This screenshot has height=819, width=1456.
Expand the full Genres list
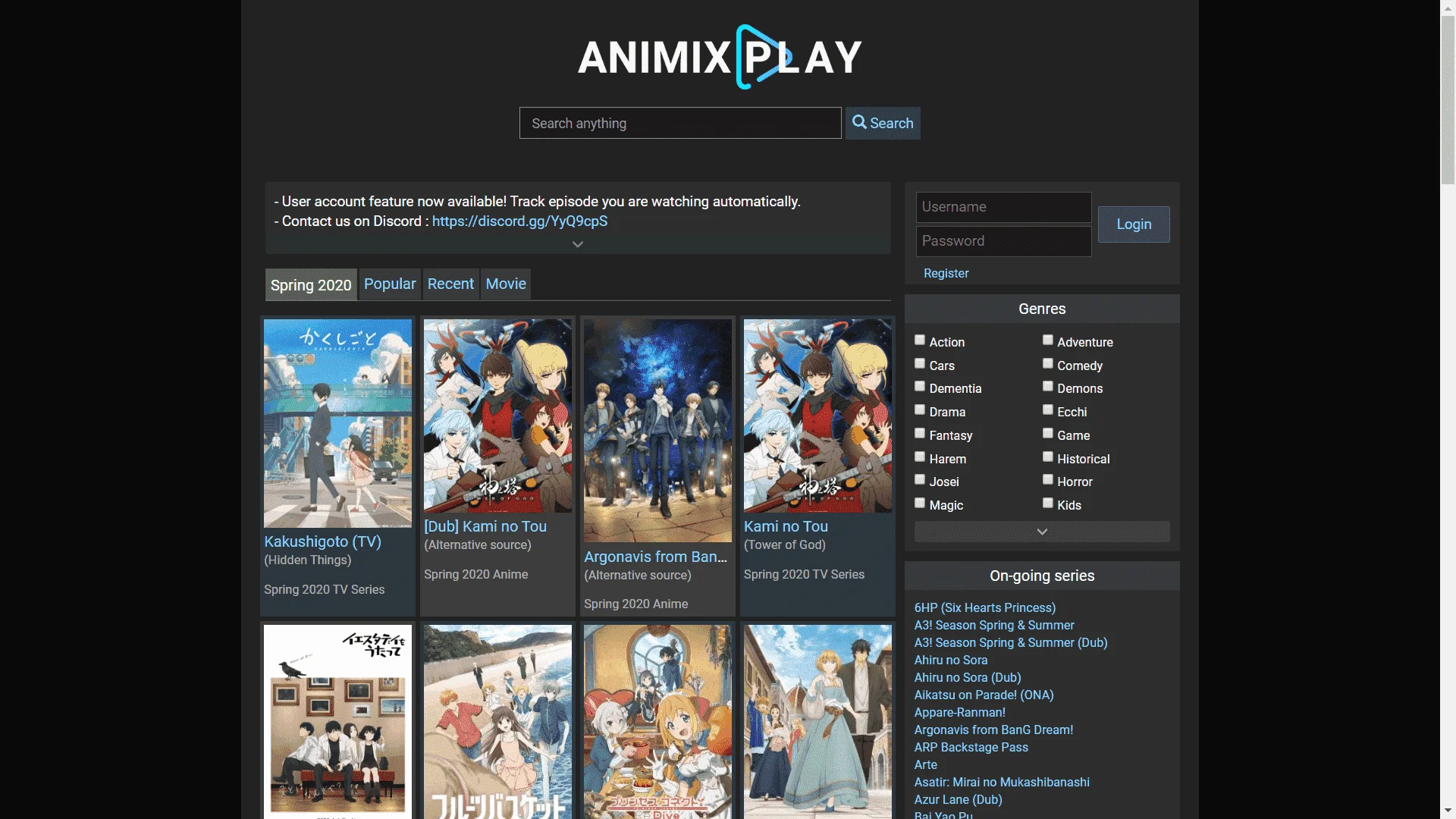[x=1042, y=532]
